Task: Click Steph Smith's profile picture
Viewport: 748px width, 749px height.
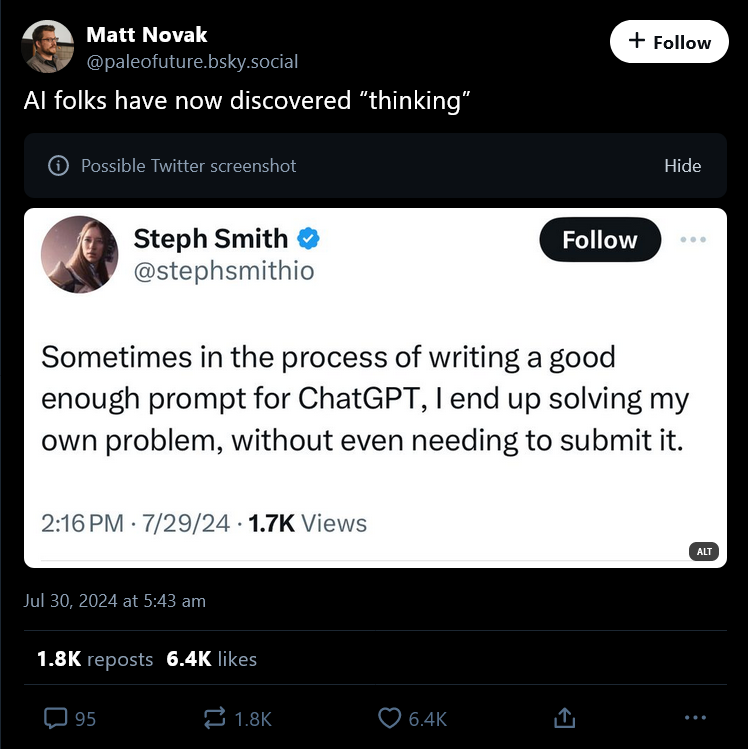Action: tap(80, 254)
